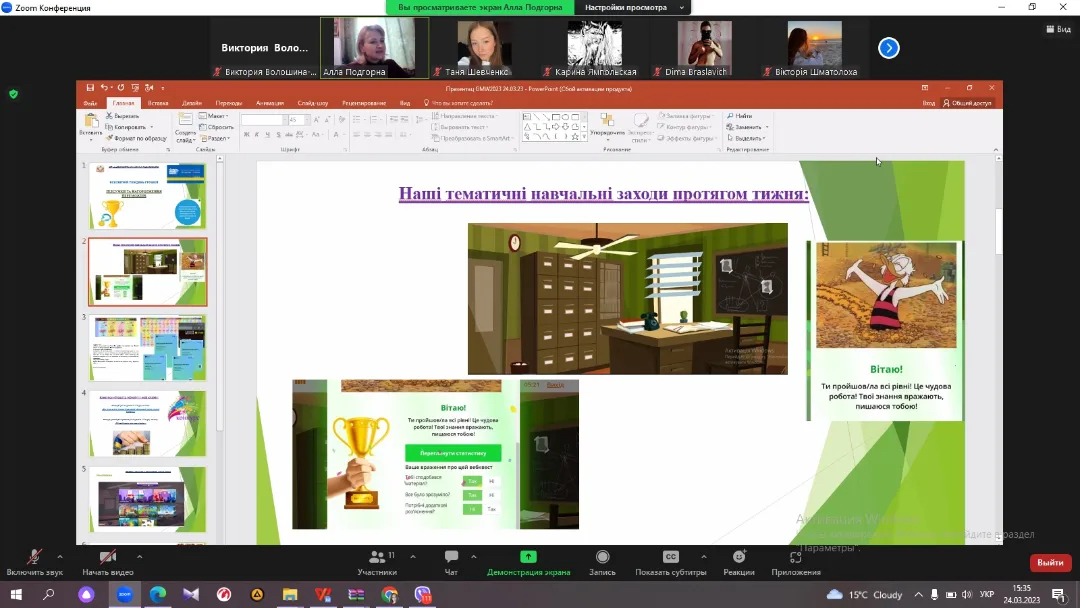Start camera with Начать видео button
1080x608 pixels.
pyautogui.click(x=107, y=558)
